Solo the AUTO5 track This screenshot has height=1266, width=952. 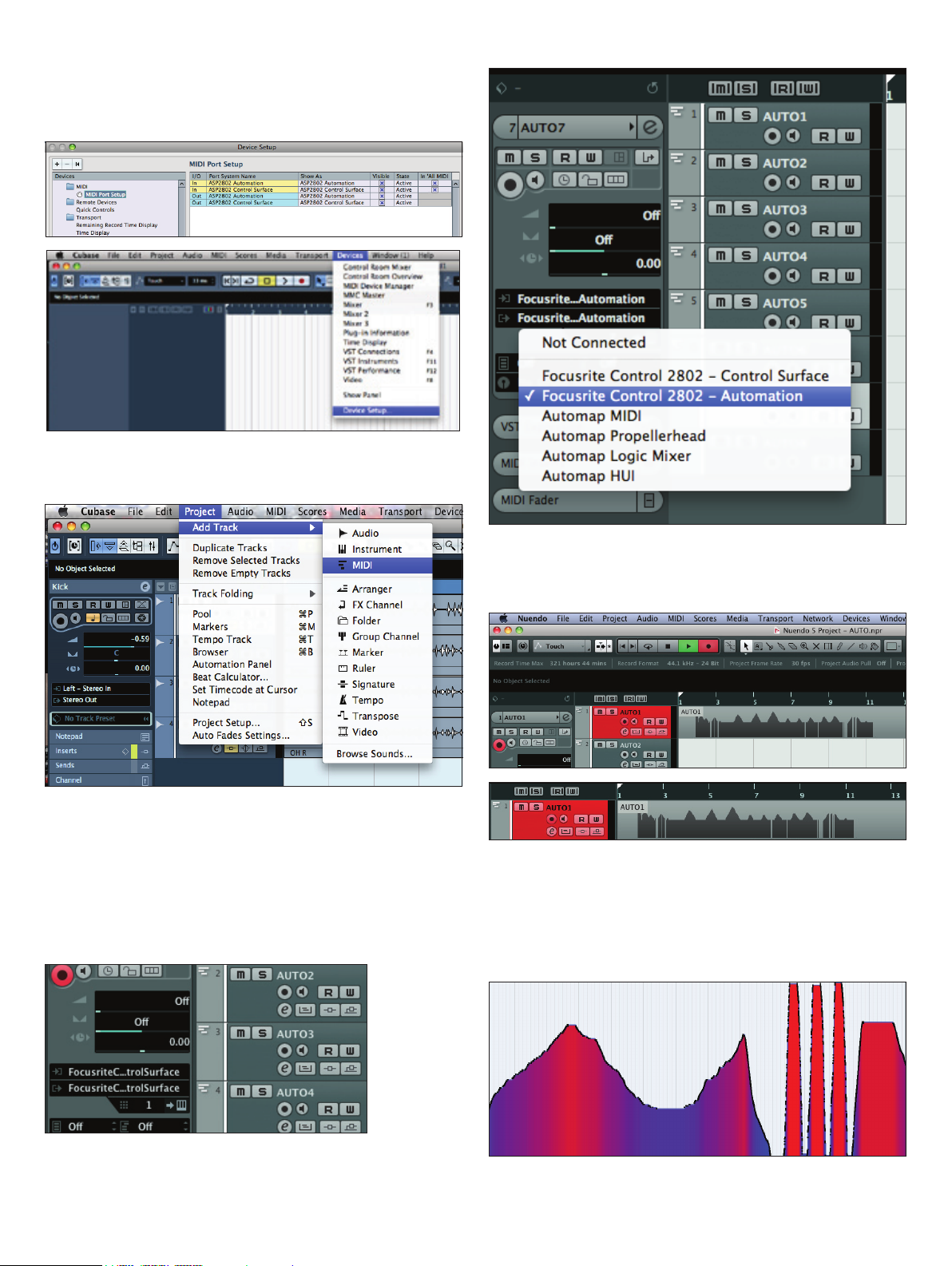click(745, 302)
